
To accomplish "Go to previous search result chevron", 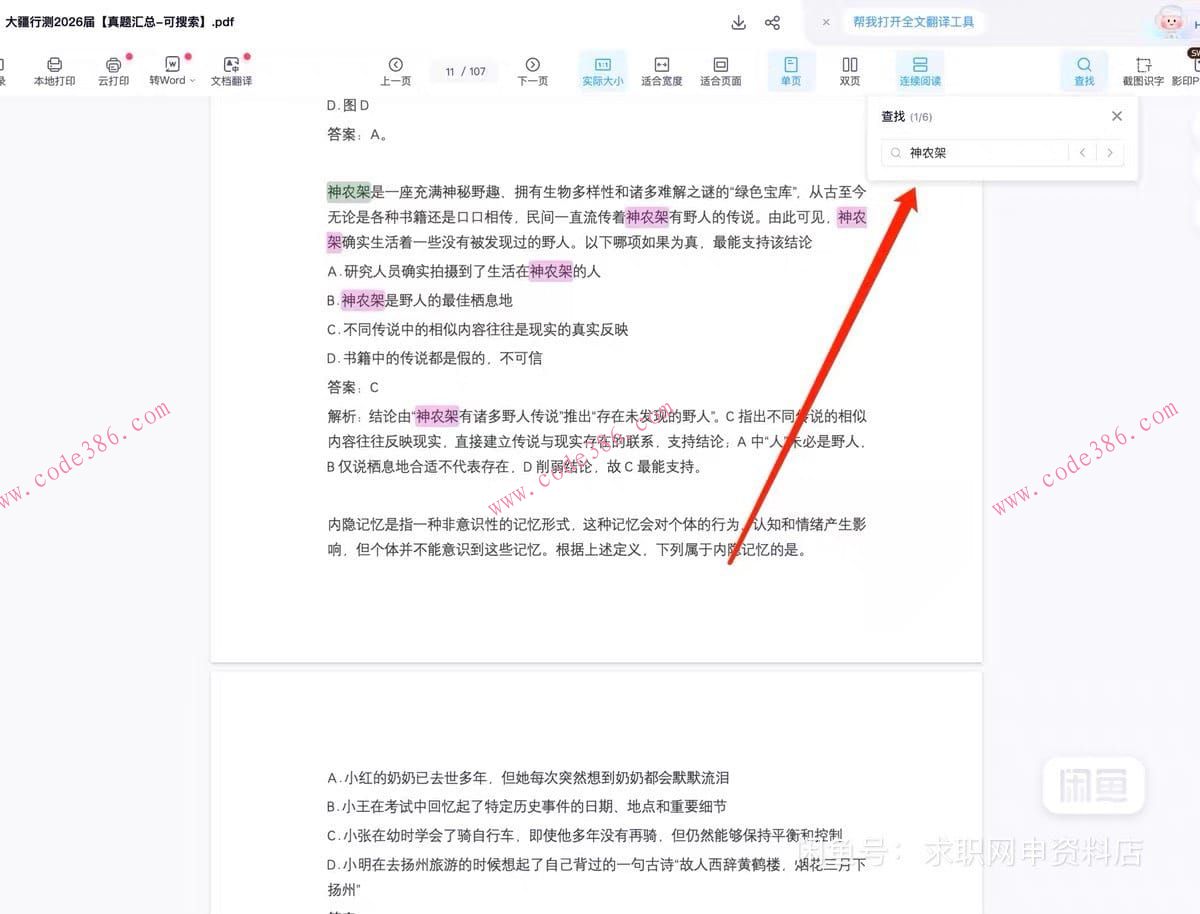I will click(1083, 152).
